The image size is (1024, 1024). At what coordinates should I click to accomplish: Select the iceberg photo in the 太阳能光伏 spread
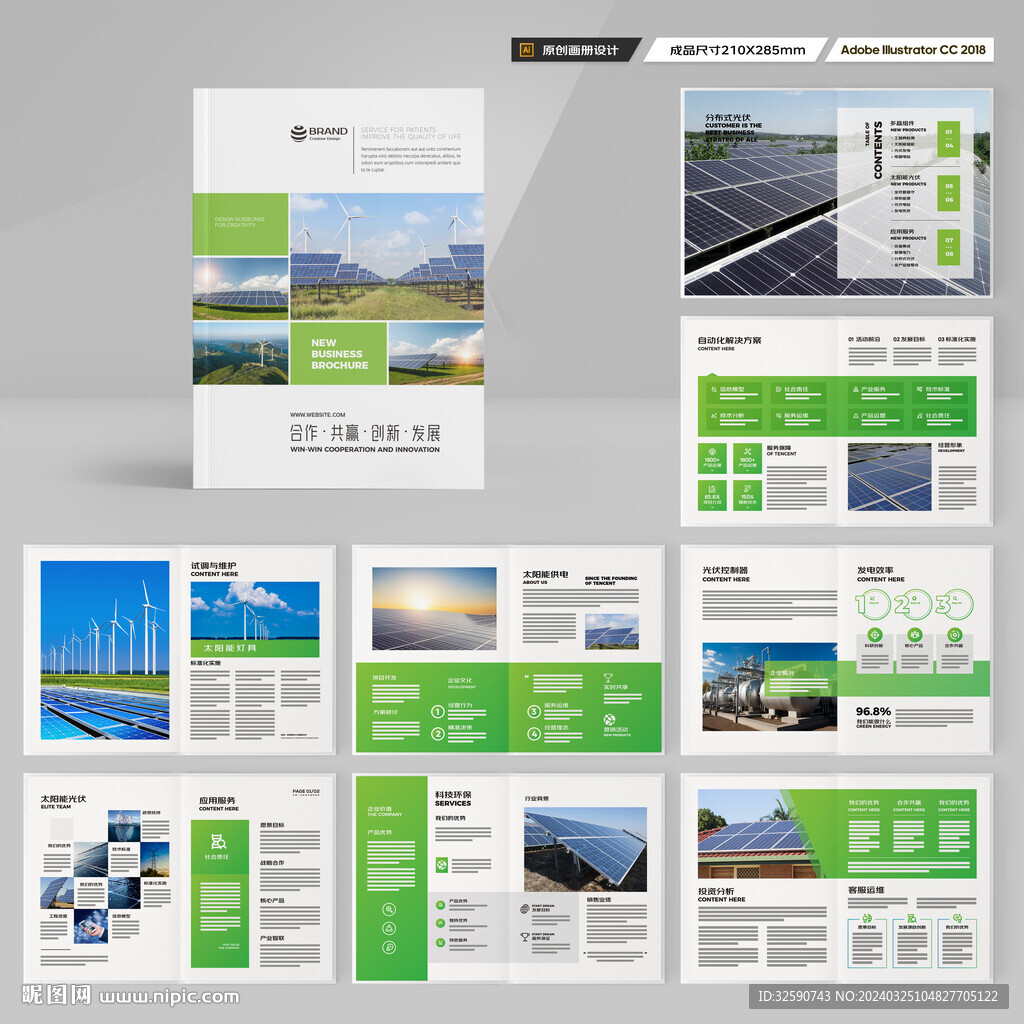124,826
